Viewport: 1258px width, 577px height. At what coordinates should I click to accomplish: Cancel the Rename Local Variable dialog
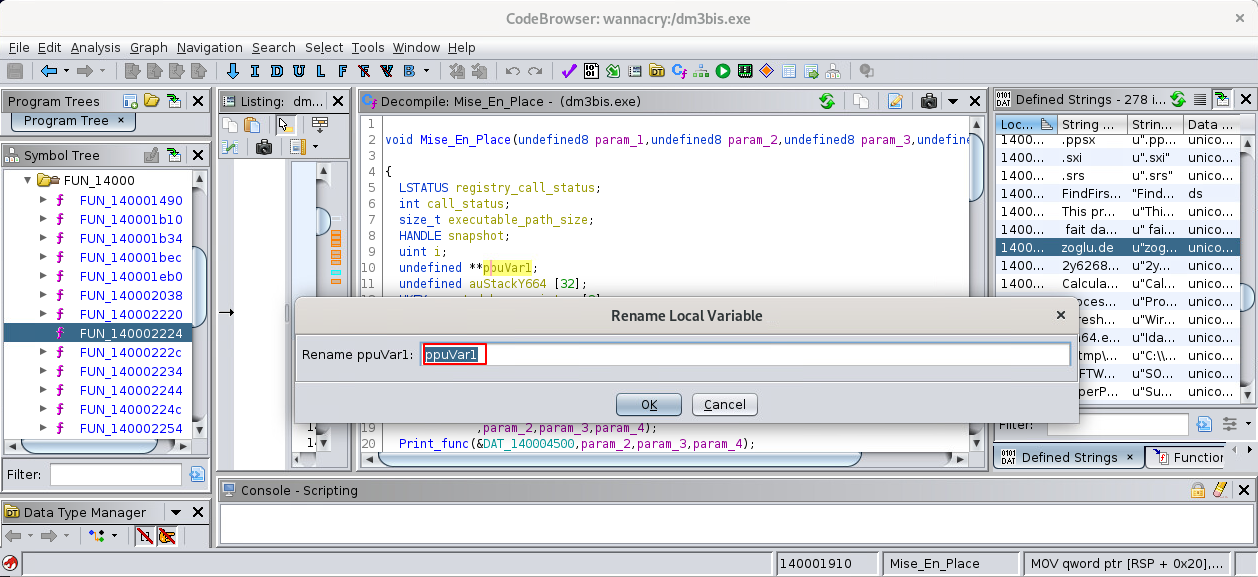click(724, 405)
